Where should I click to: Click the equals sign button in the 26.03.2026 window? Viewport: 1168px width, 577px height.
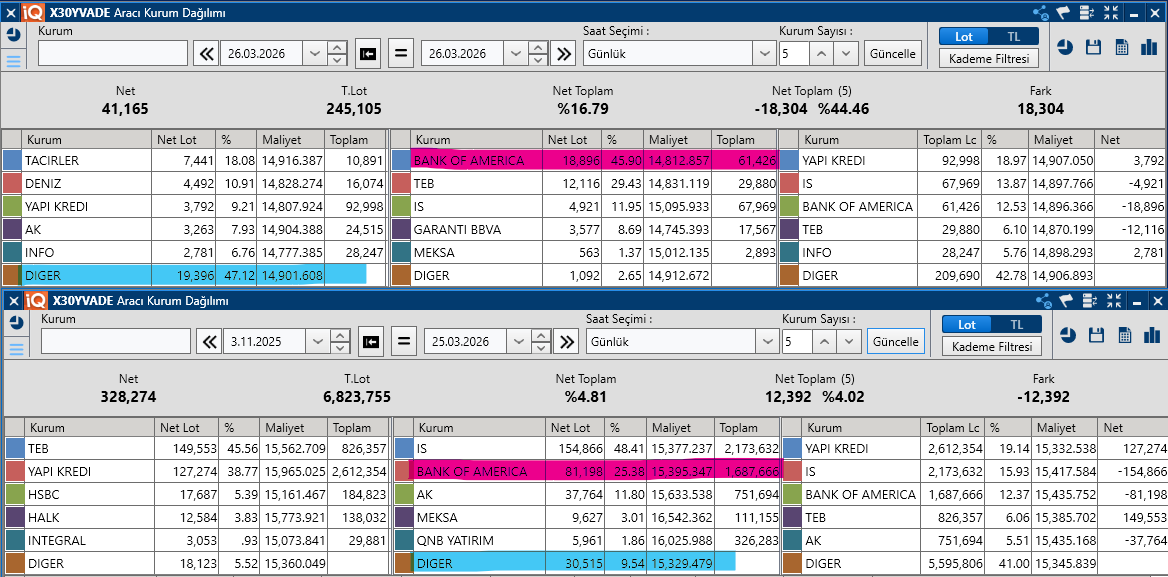pos(401,54)
